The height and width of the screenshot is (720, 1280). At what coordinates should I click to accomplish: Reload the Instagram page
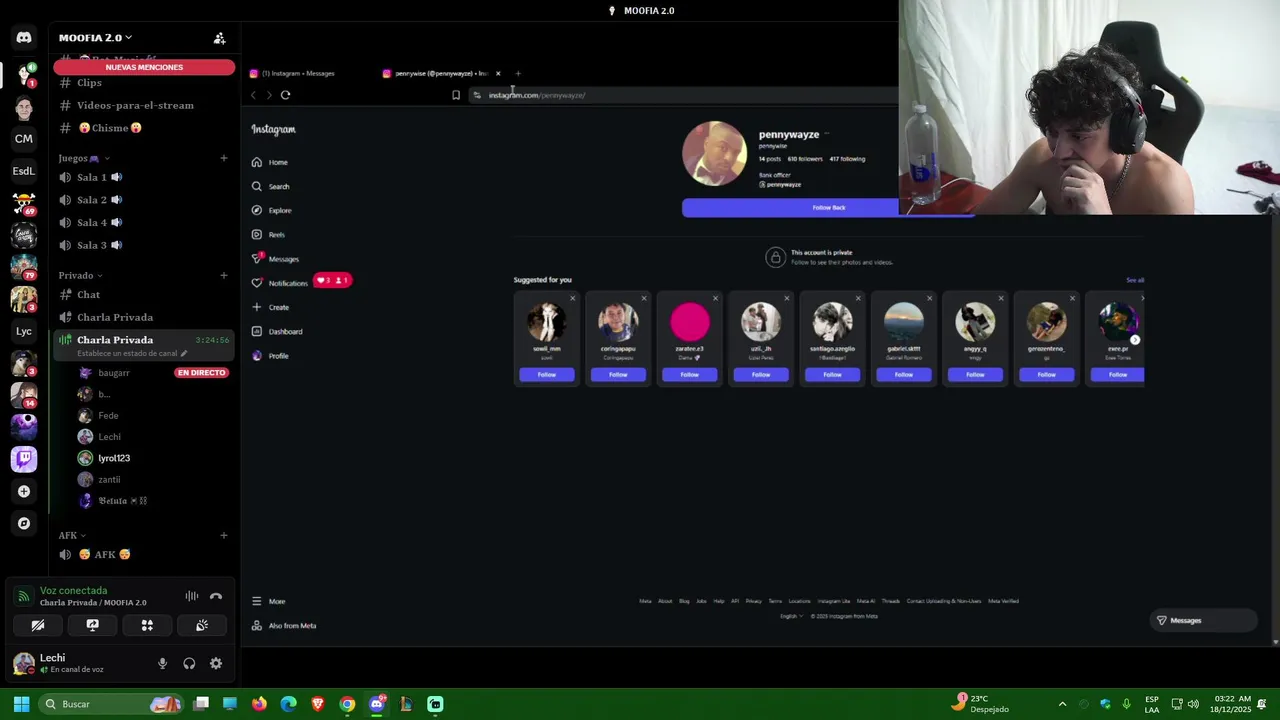coord(285,95)
